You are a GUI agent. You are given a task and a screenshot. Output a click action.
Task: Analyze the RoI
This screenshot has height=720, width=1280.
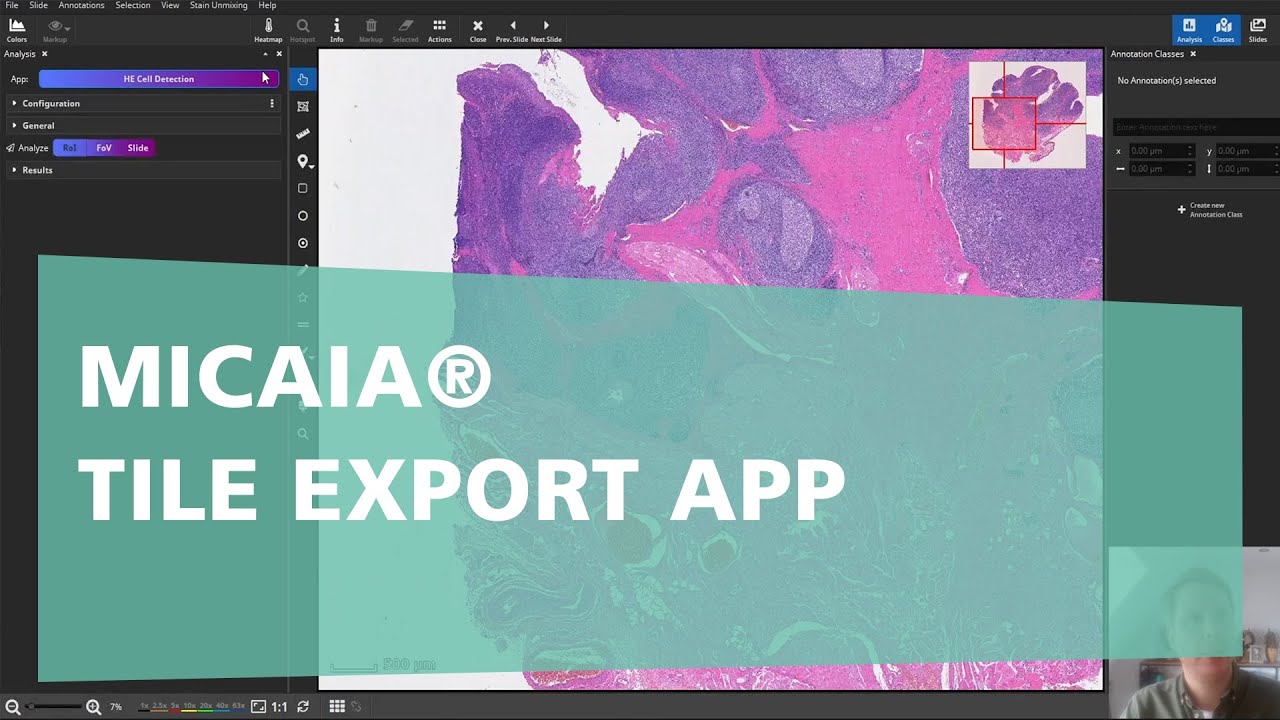click(69, 148)
